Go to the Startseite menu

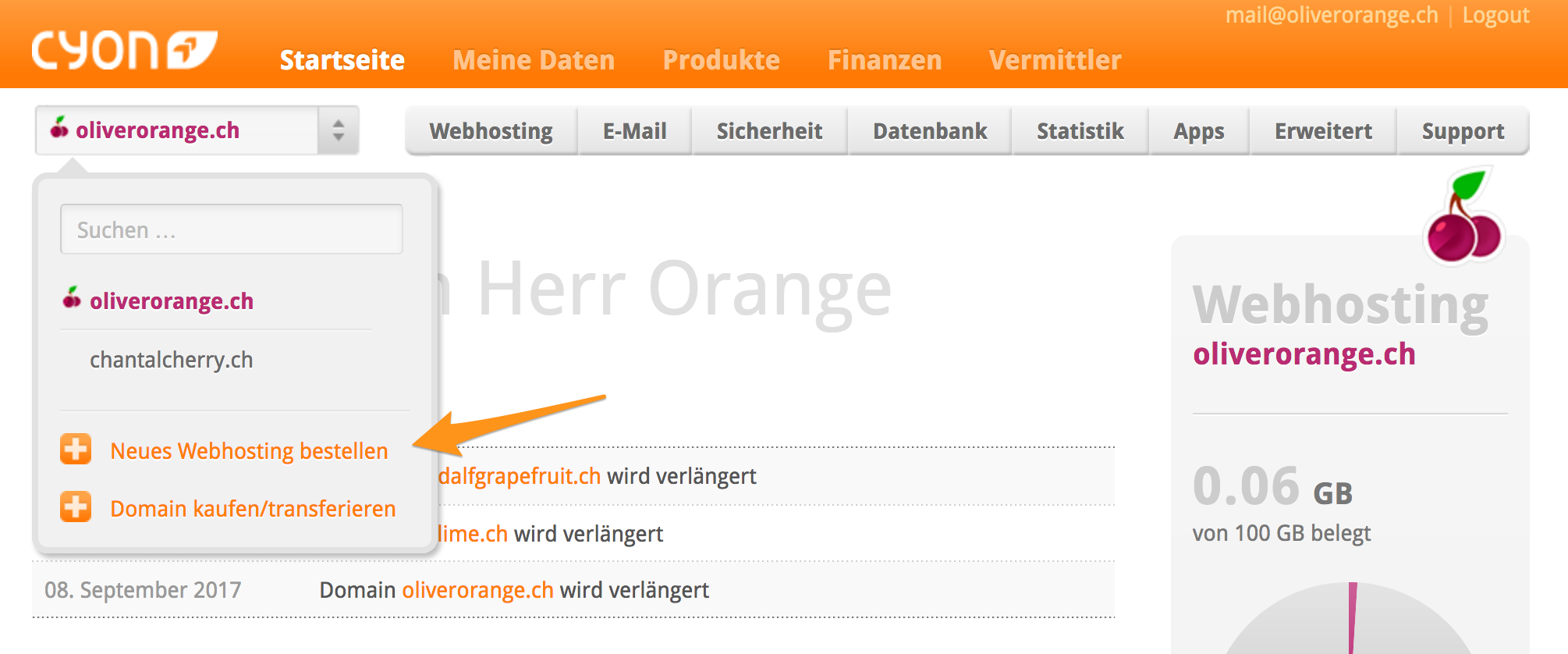(342, 60)
